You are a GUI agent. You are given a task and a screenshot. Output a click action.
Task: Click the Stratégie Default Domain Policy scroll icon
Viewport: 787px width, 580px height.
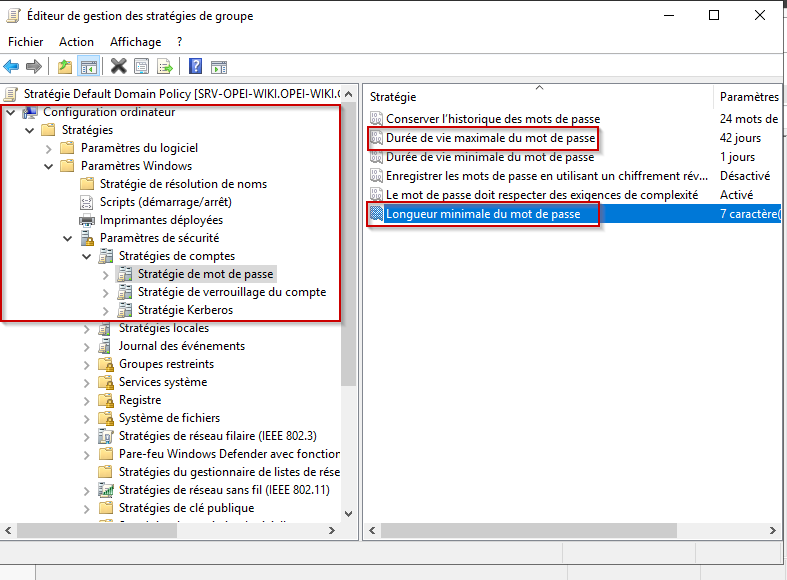pos(11,94)
